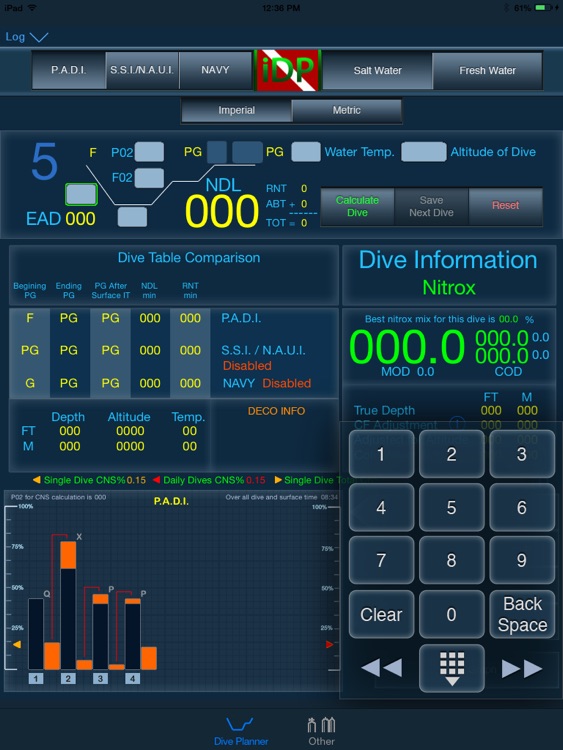Viewport: 563px width, 750px height.
Task: Tap the large dive number 5
Action: tap(44, 161)
